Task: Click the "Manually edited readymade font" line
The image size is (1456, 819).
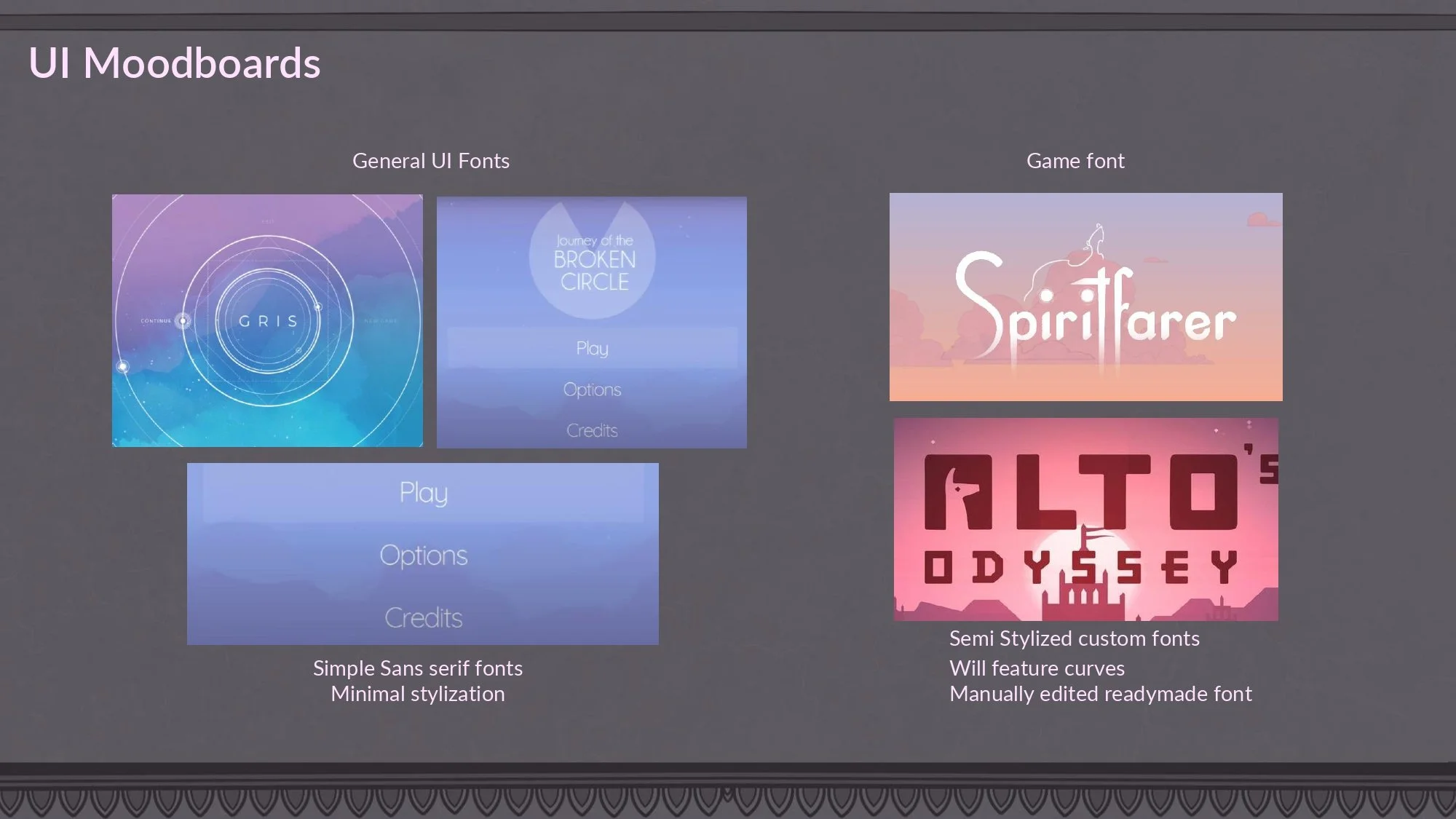Action: click(1101, 694)
